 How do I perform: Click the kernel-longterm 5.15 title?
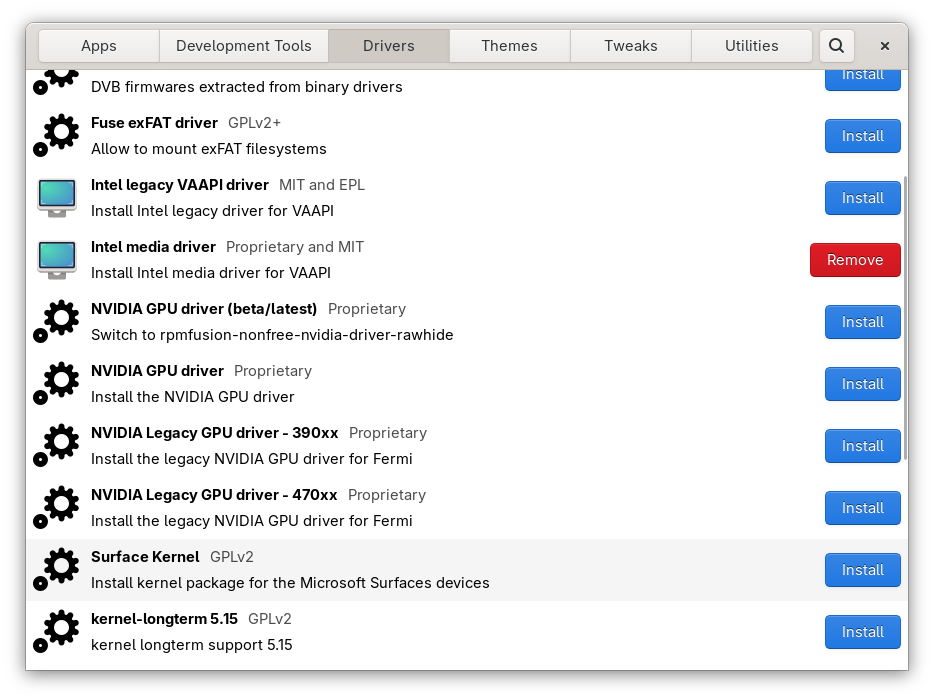164,619
